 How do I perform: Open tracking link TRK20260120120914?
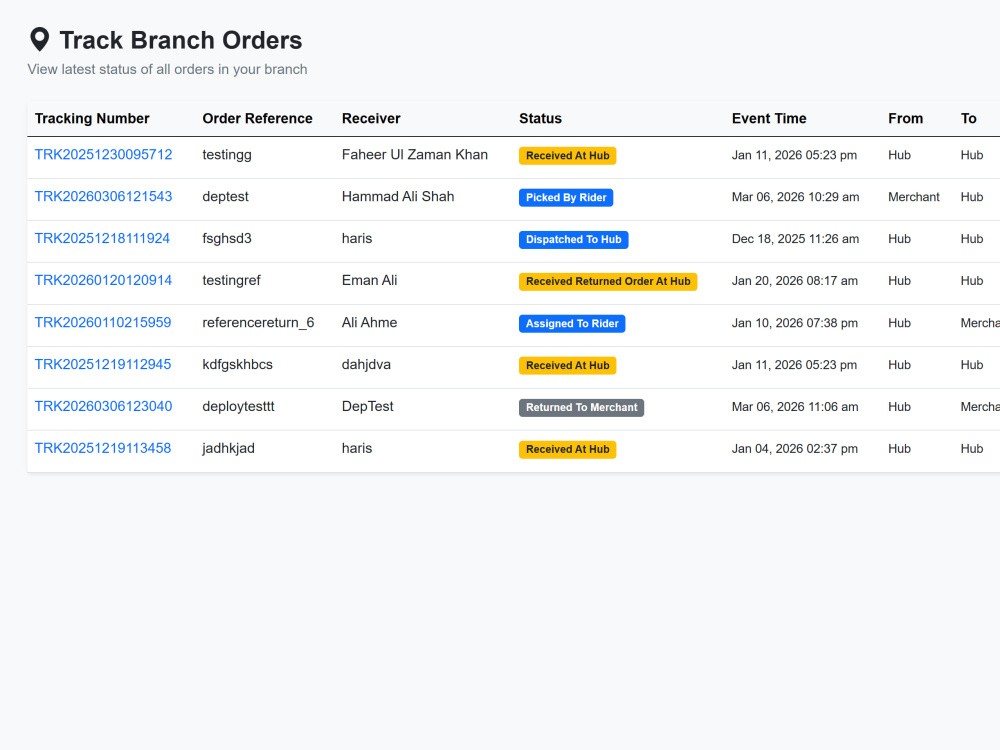pos(103,281)
